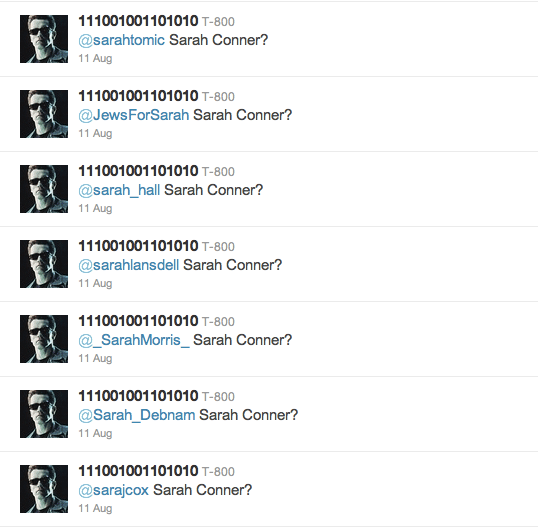Open the @sarahlansdell mention link
538x528 pixels.
click(129, 265)
